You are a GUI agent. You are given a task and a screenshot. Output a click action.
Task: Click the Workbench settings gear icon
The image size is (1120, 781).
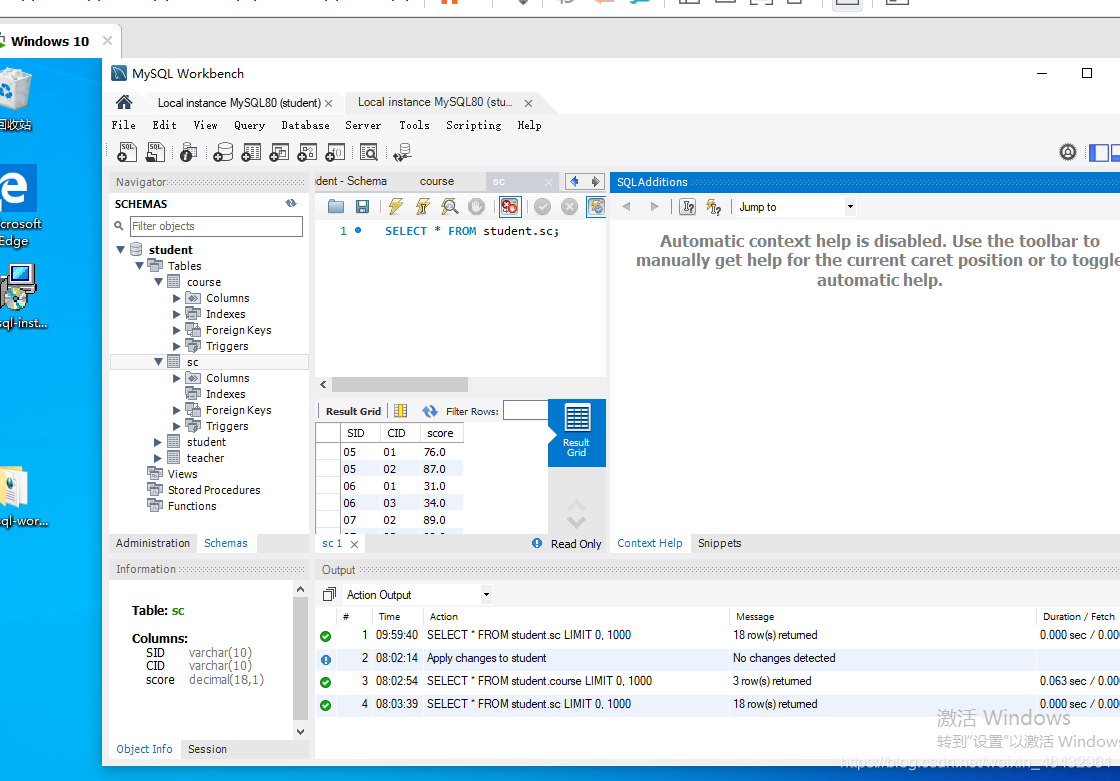coord(1068,151)
